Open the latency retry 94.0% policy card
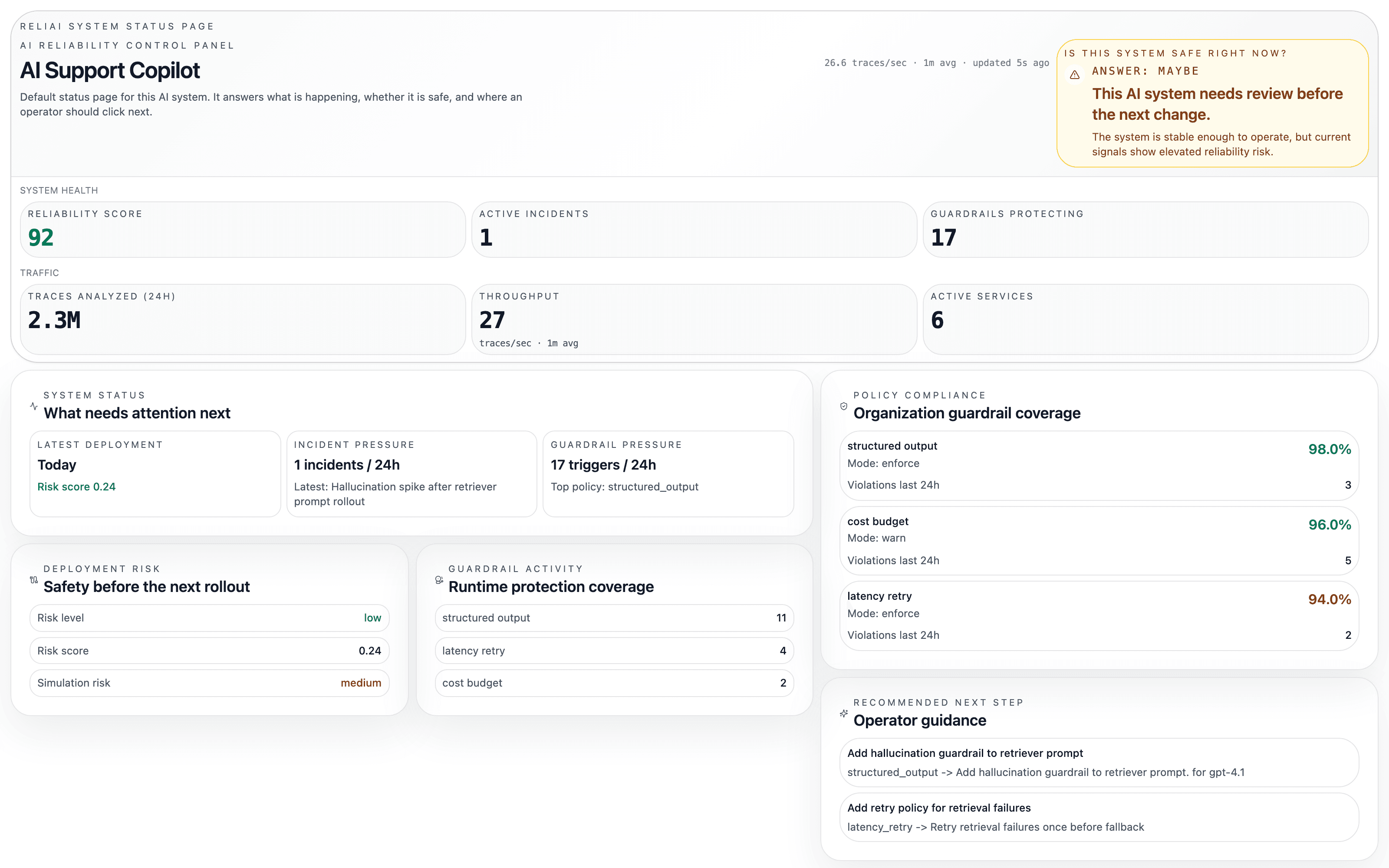Screen dimensions: 1389x868 (x=1099, y=615)
